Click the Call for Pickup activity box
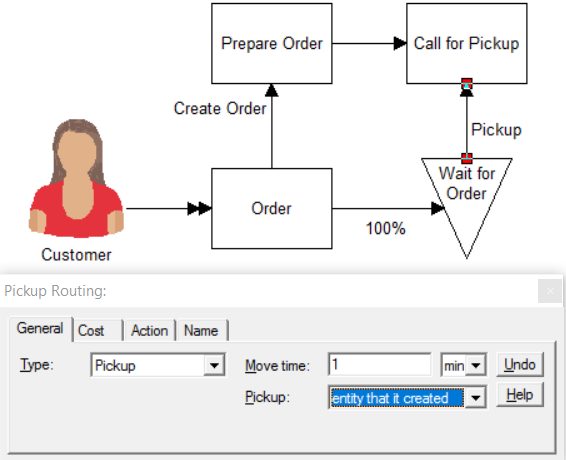566x460 pixels. pos(467,44)
